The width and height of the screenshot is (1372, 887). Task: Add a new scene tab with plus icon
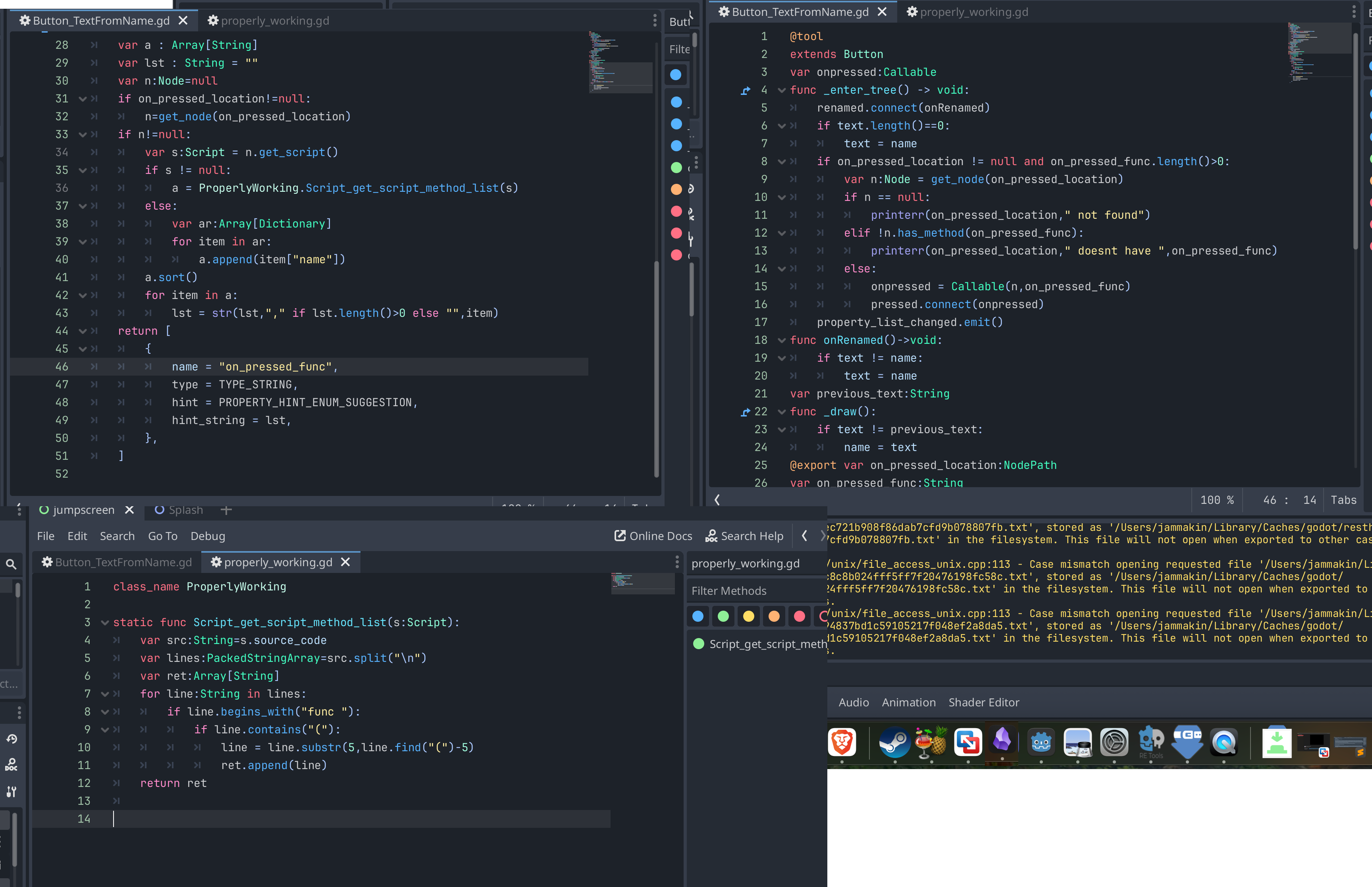(226, 510)
